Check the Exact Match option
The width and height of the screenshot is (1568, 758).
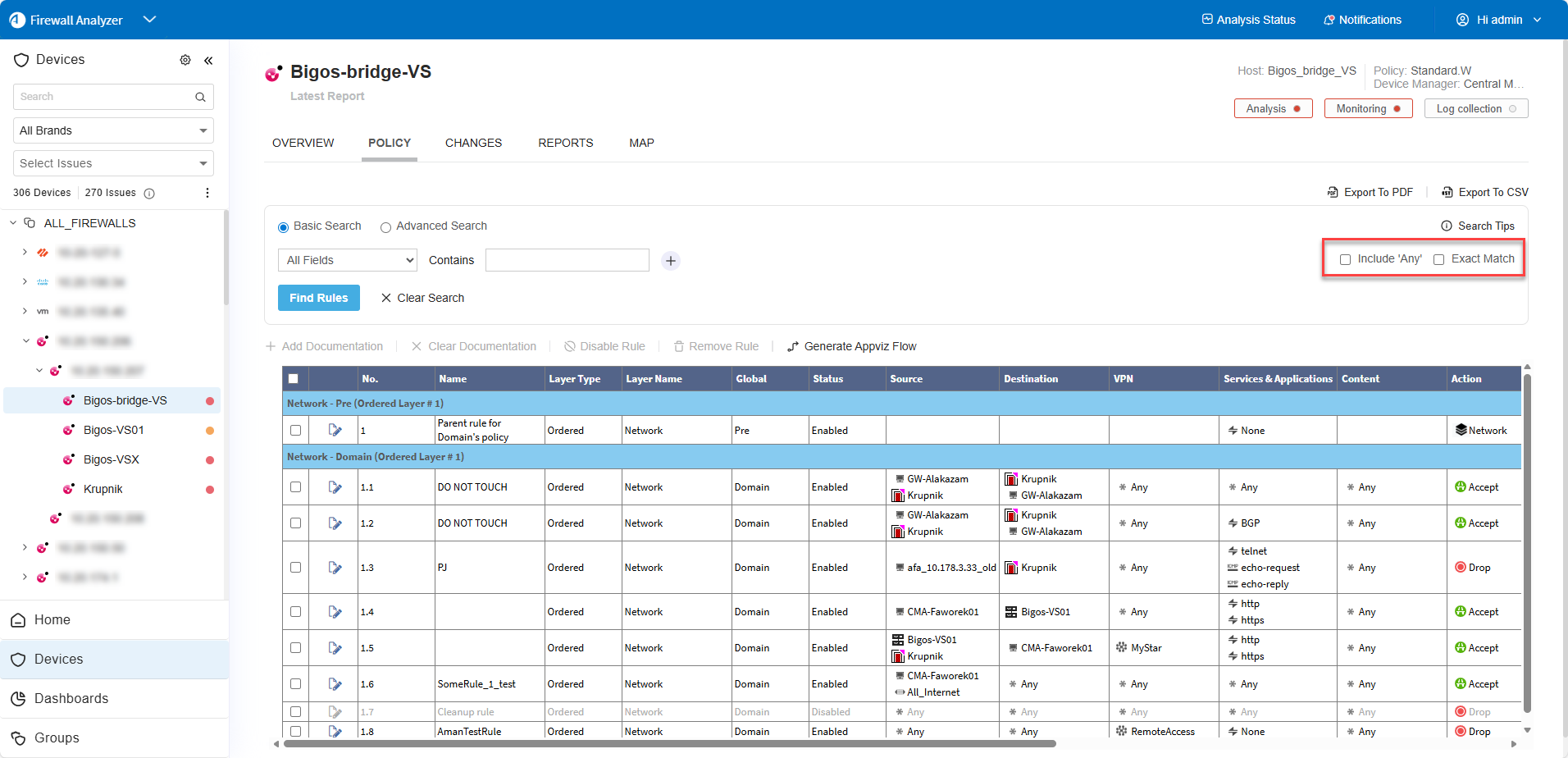pos(1438,260)
